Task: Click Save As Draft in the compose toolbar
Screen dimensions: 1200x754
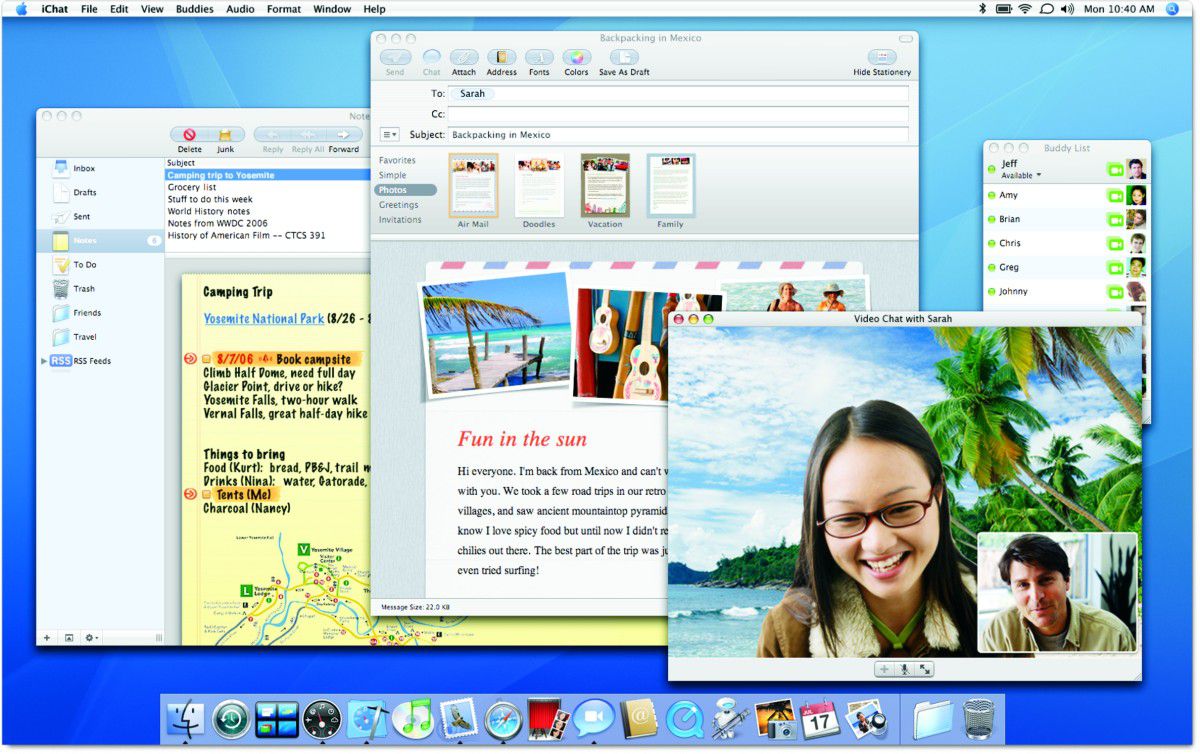Action: point(624,57)
